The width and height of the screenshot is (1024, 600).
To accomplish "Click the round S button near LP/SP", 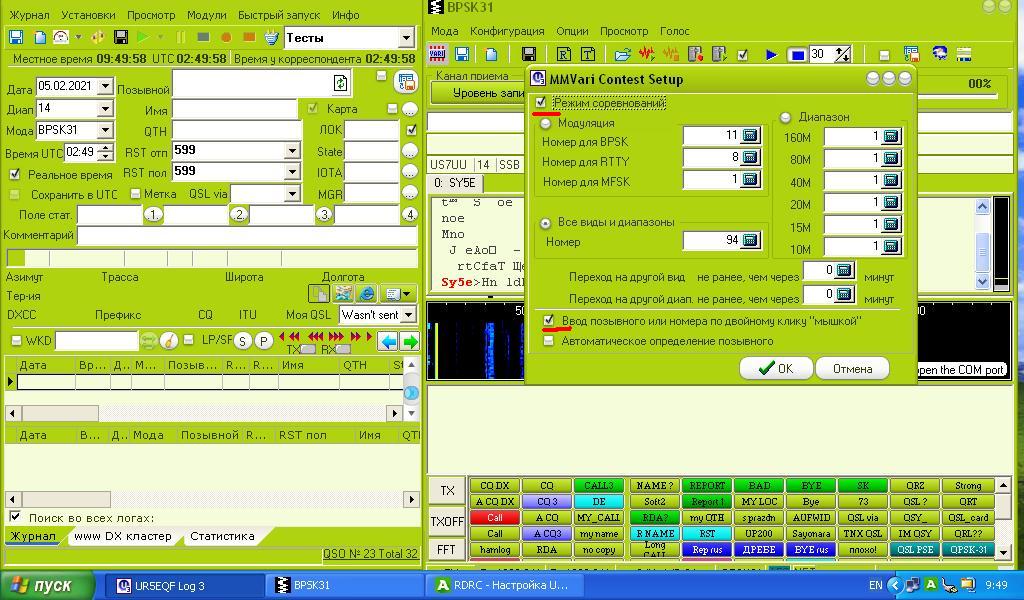I will [242, 341].
